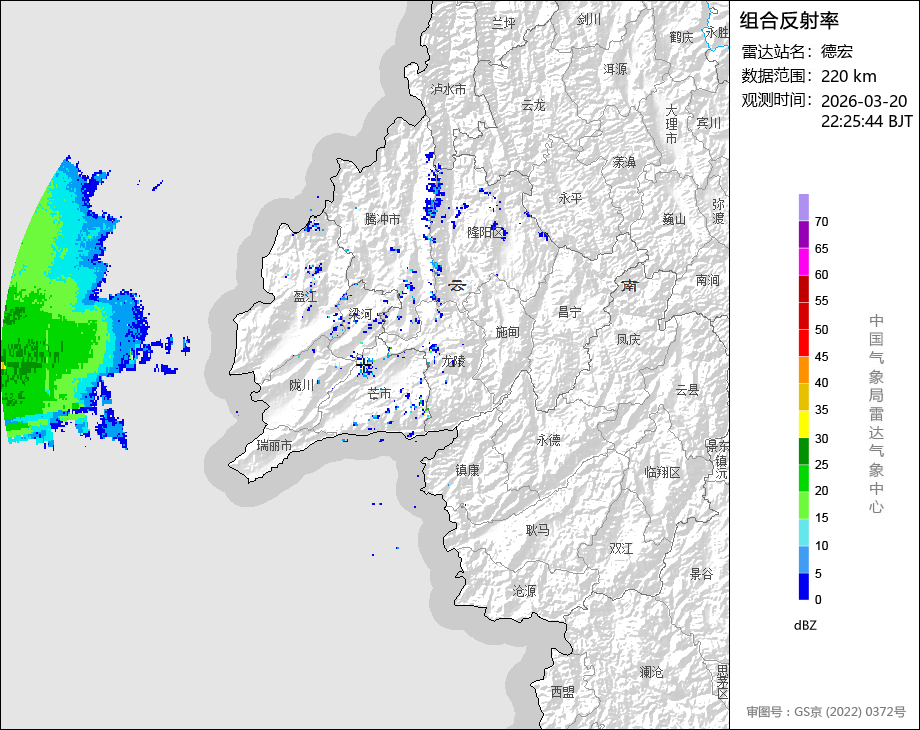Click the light purple 70 dBZ legend swatch
The image size is (920, 730).
pyautogui.click(x=804, y=207)
